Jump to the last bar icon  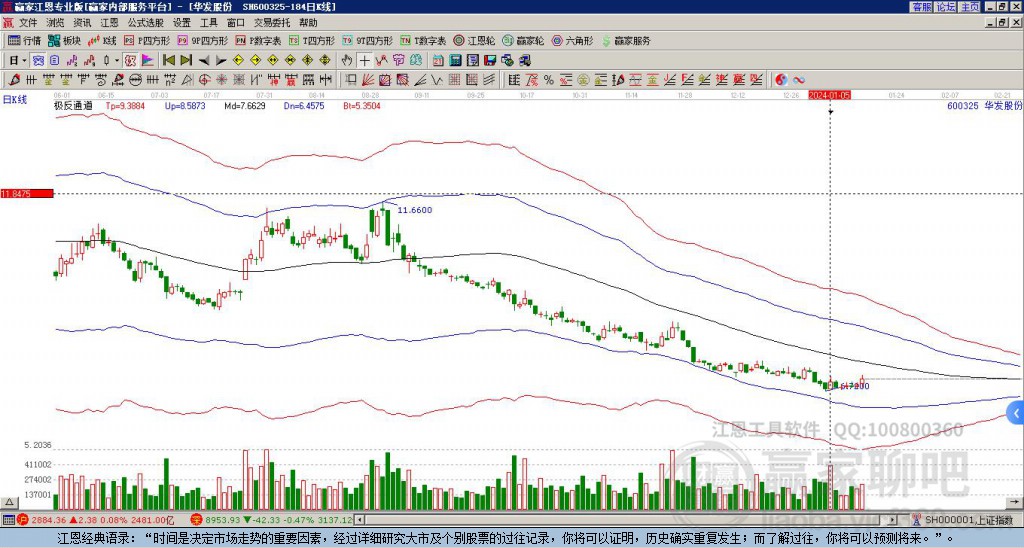click(x=186, y=61)
